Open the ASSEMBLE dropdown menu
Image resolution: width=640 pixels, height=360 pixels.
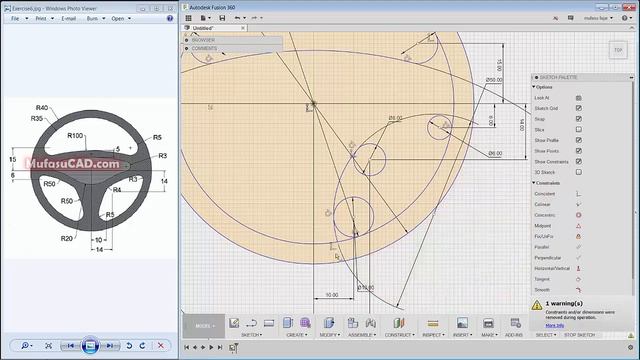click(362, 335)
